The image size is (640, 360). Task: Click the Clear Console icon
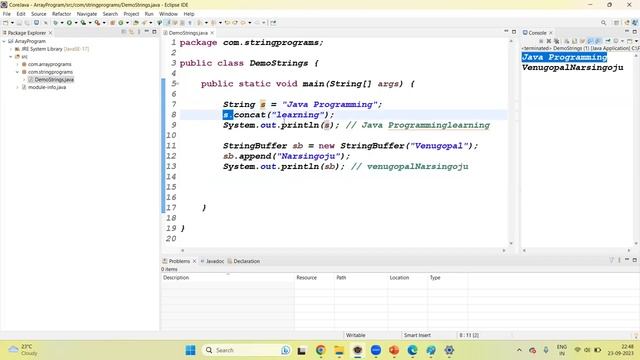click(567, 41)
